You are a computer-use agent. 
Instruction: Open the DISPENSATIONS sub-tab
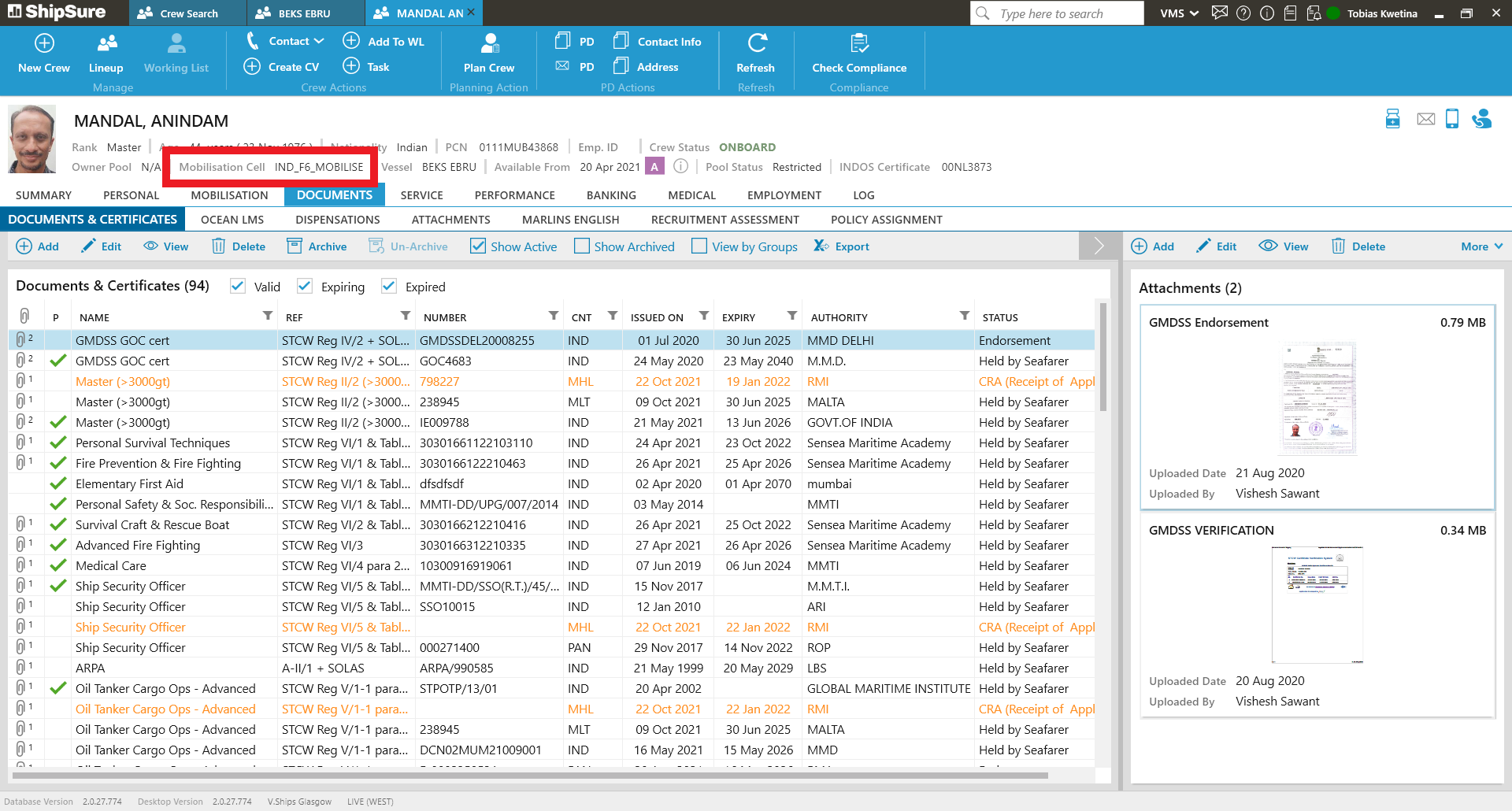tap(337, 220)
